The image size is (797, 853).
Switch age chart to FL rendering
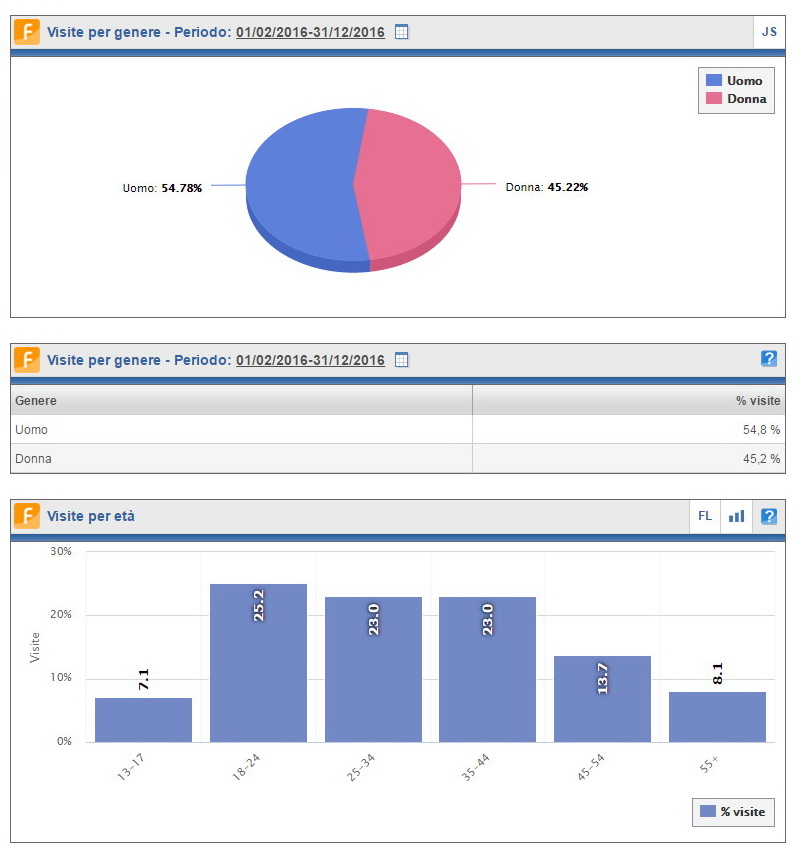coord(705,516)
